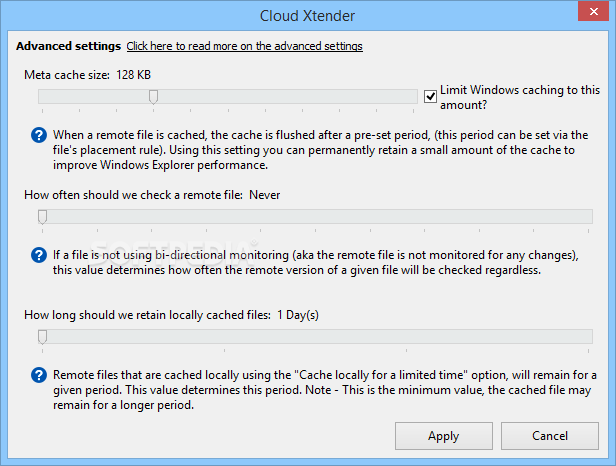Viewport: 616px width, 466px height.
Task: Click the help icon beside the 'Cache locally' note
Action: (39, 375)
